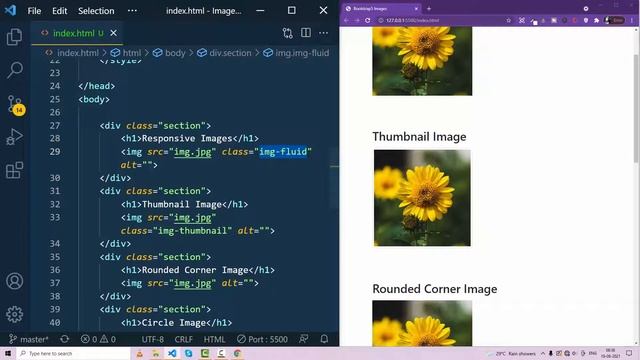Click the VS Code icon in taskbar

[x=172, y=353]
